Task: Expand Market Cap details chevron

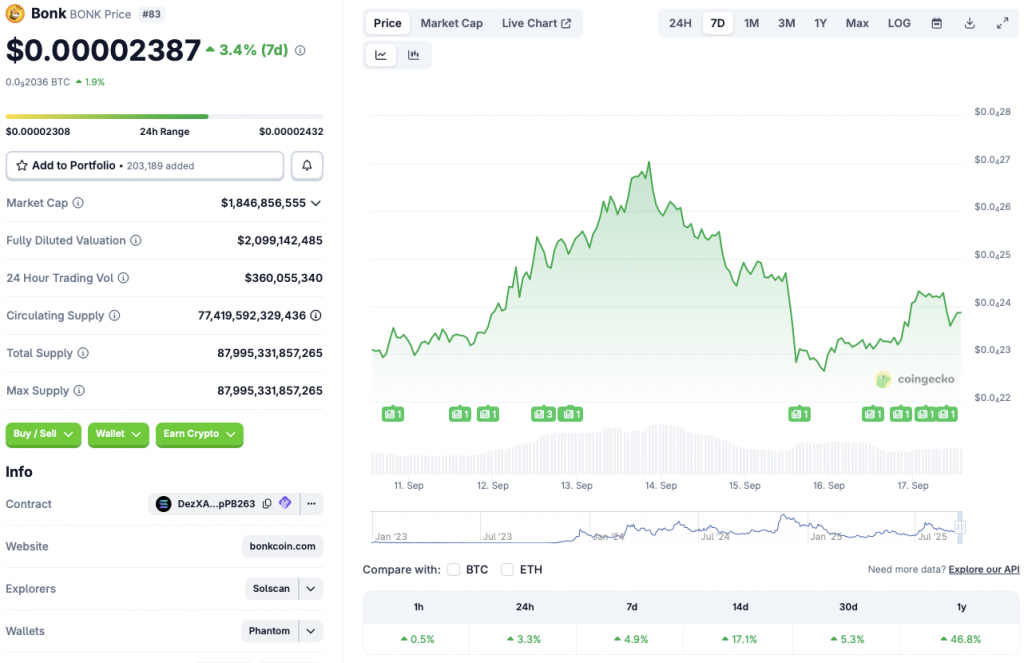Action: pos(316,203)
